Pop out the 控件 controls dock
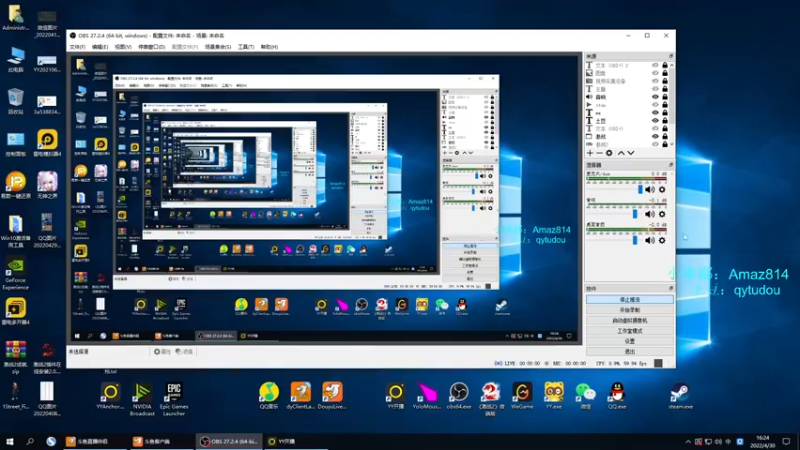The height and width of the screenshot is (450, 800). click(x=671, y=288)
